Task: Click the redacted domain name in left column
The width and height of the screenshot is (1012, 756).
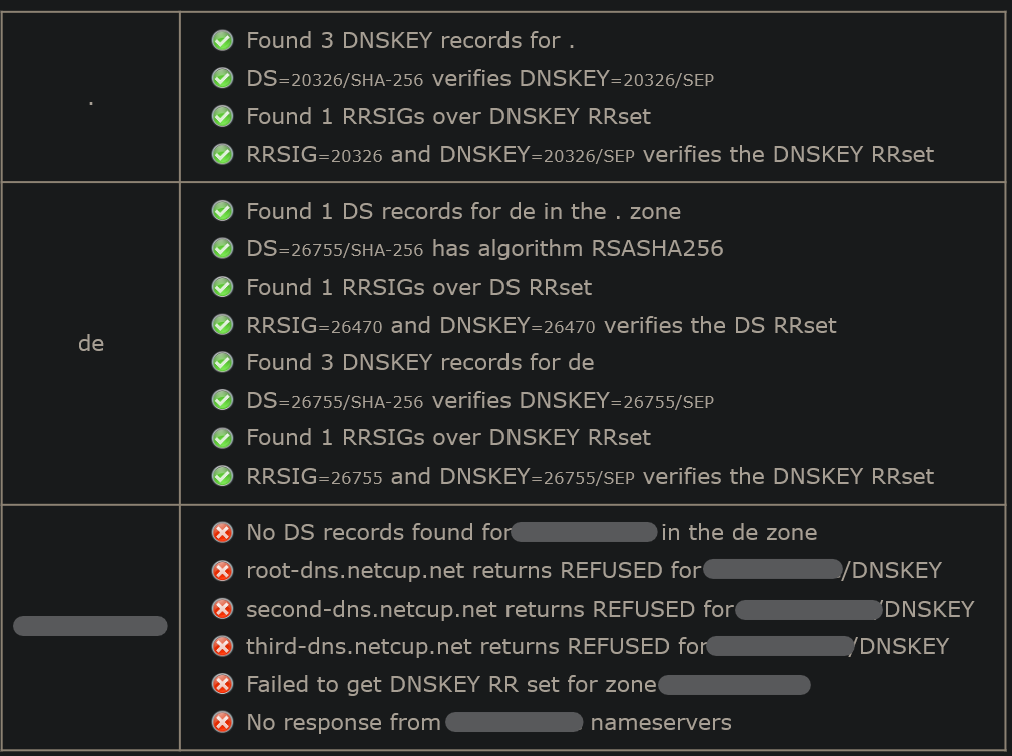Action: pos(90,626)
